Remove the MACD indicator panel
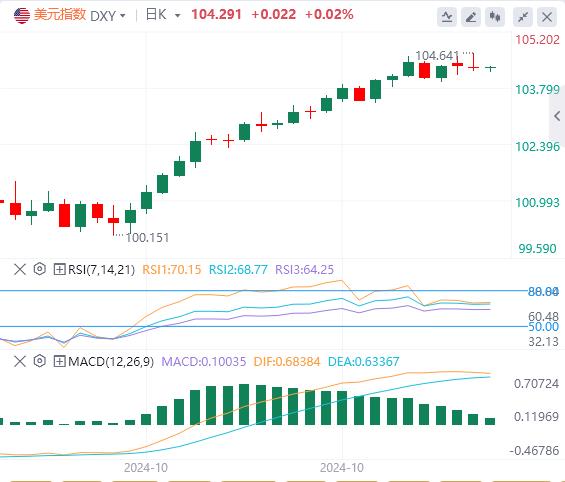 [20, 361]
